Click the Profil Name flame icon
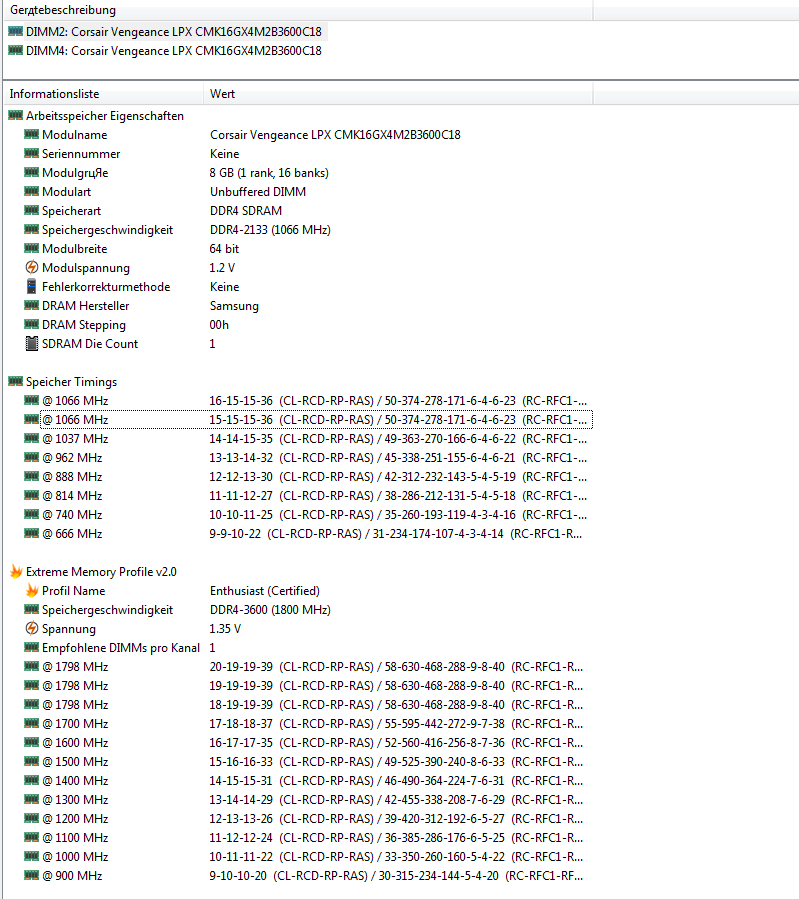Image resolution: width=799 pixels, height=899 pixels. click(x=32, y=590)
